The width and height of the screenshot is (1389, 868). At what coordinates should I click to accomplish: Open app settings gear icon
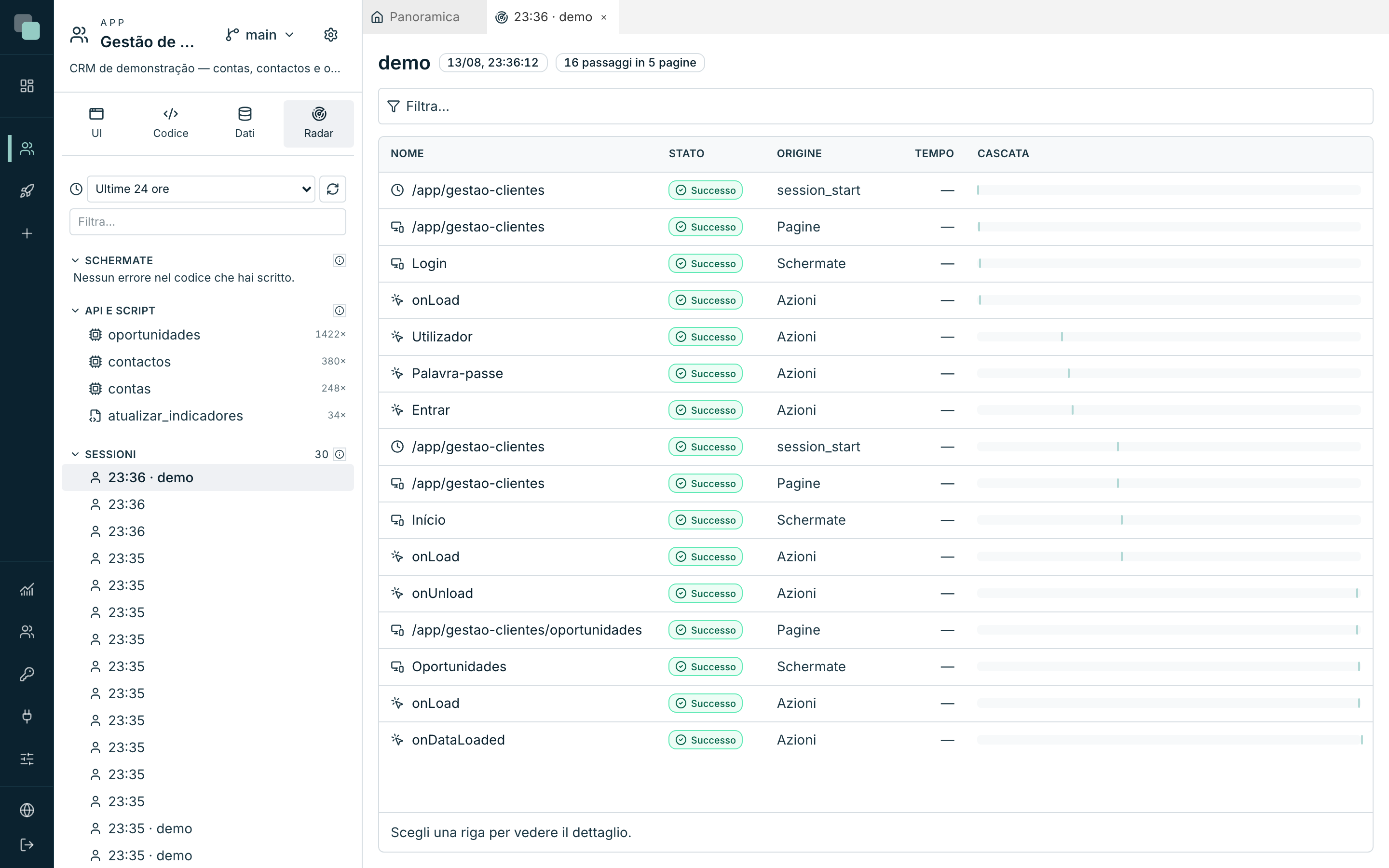pos(330,35)
